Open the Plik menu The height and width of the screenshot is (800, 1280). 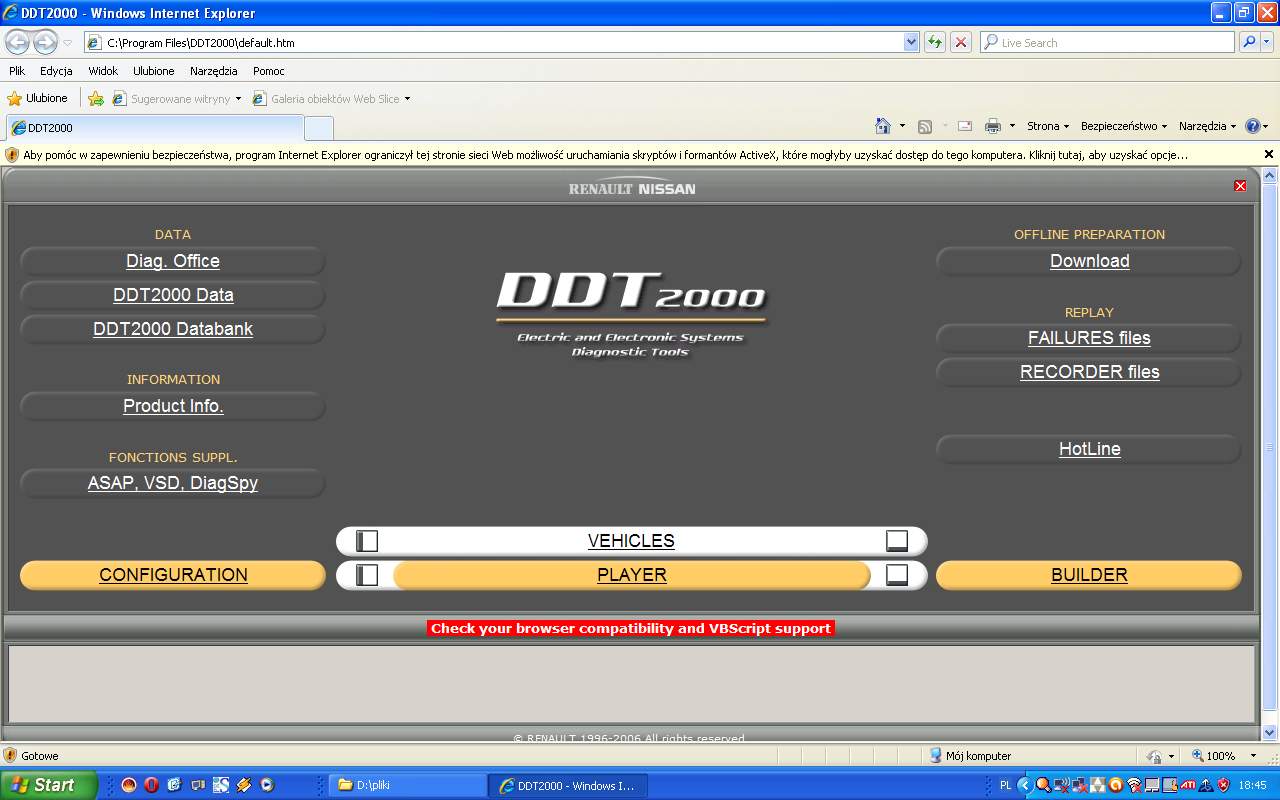coord(17,71)
